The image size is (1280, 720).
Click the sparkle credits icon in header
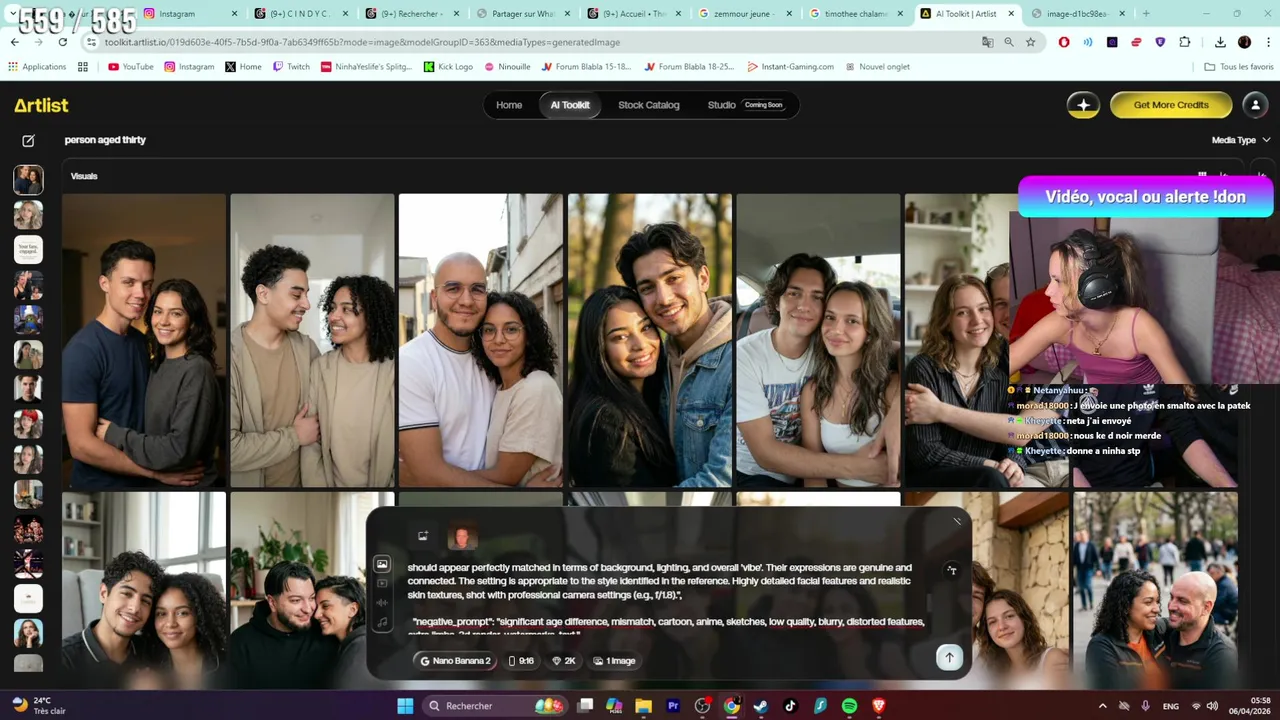1083,105
